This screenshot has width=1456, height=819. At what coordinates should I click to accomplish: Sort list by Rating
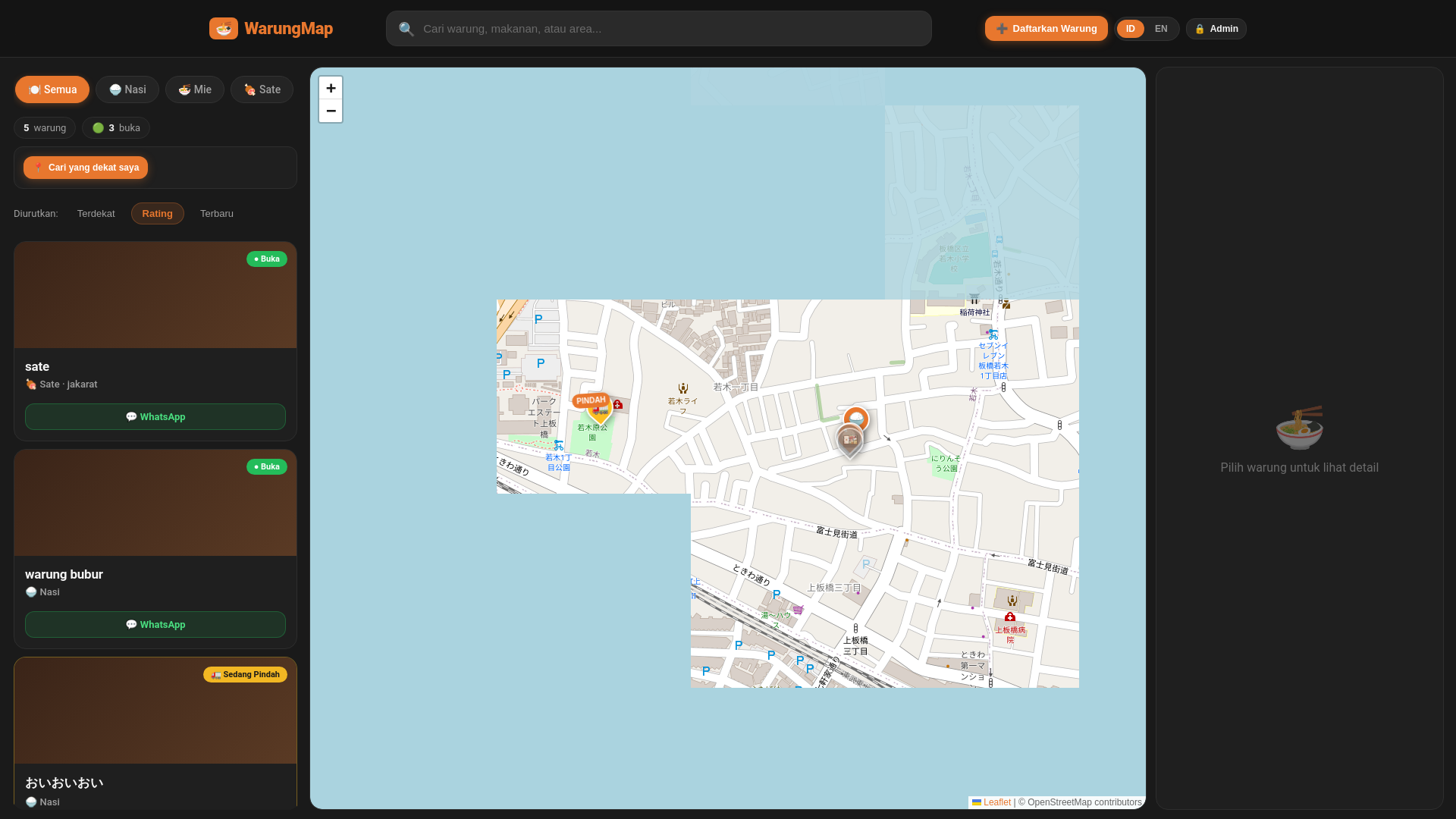point(158,214)
